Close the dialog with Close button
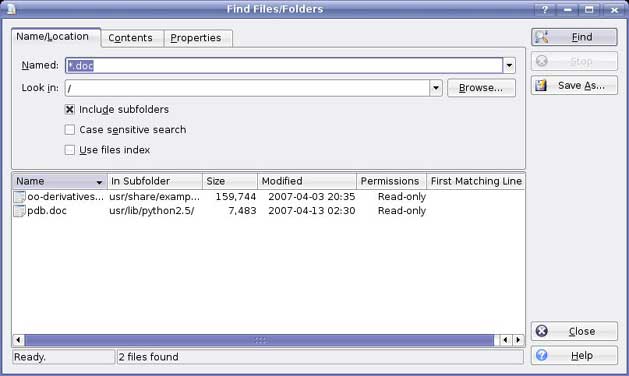629x376 pixels. click(x=574, y=331)
